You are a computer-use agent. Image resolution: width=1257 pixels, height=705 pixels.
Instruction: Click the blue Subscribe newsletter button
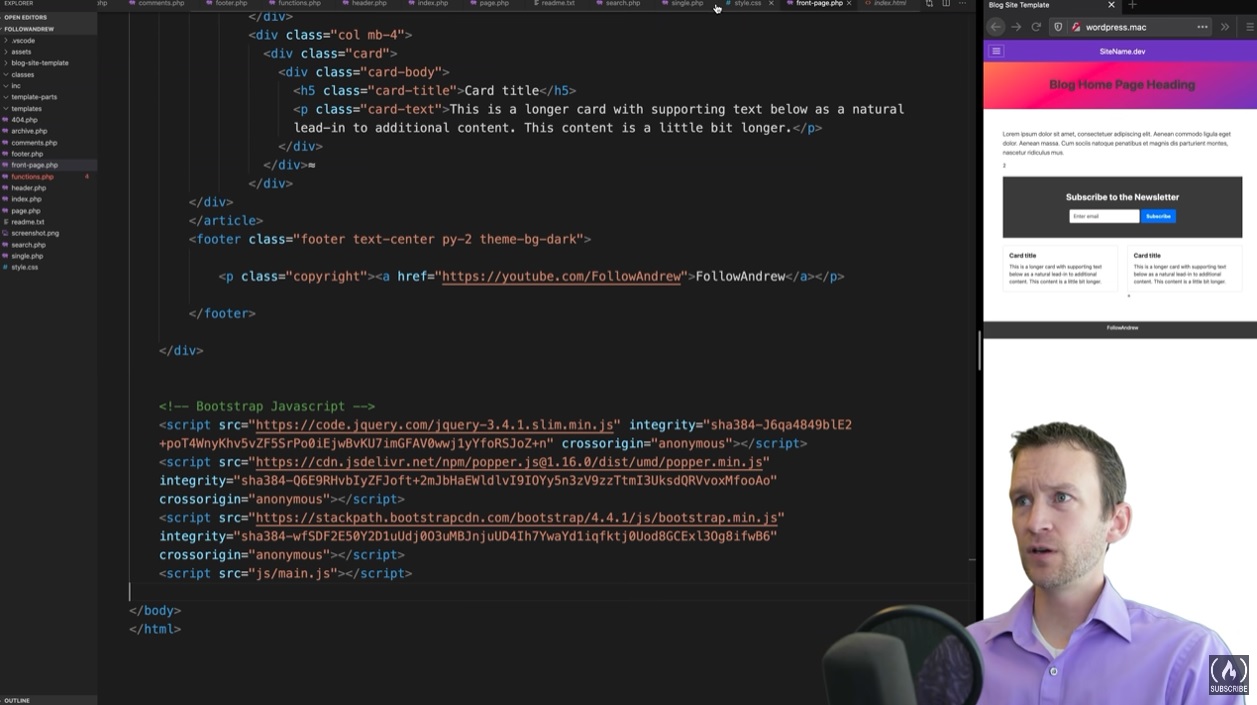pyautogui.click(x=1158, y=216)
